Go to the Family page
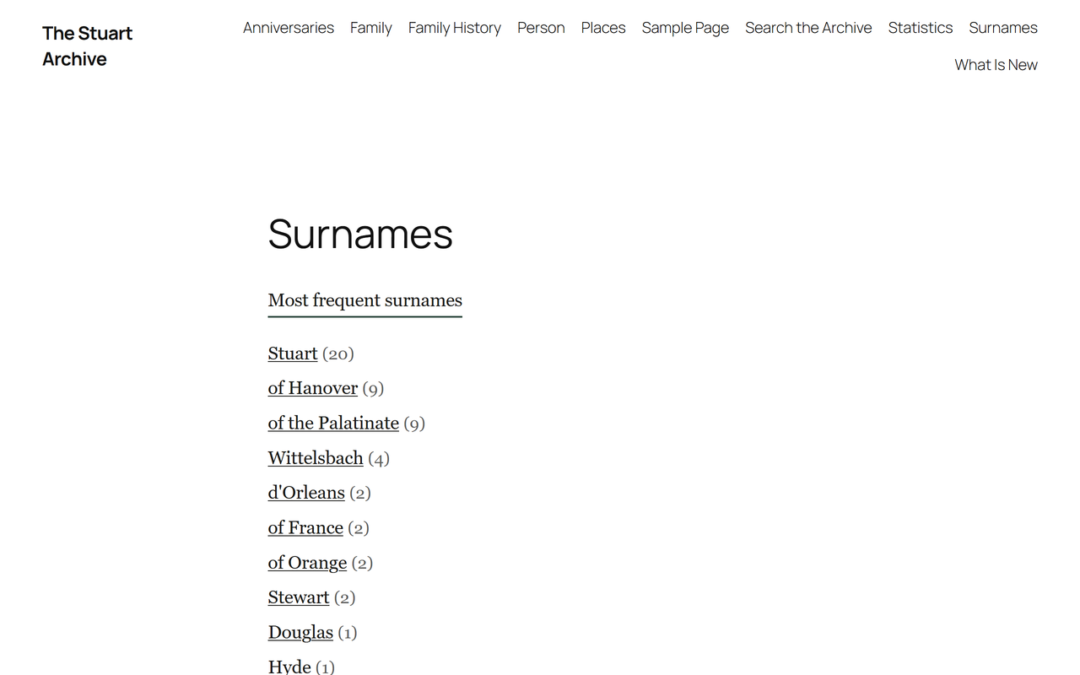This screenshot has height=675, width=1080. [x=371, y=28]
